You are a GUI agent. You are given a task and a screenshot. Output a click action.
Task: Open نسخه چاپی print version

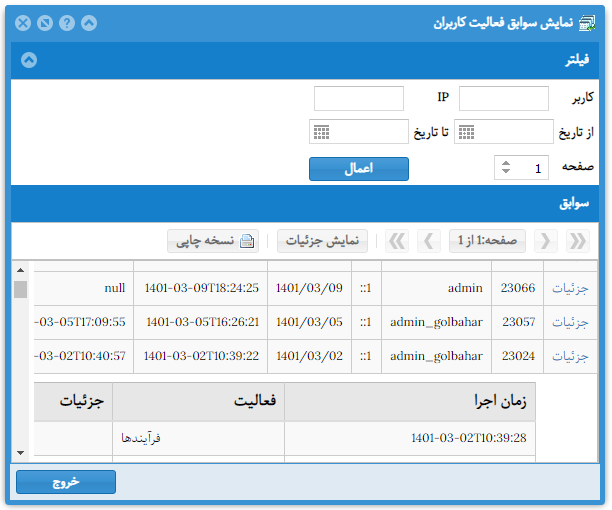(213, 241)
